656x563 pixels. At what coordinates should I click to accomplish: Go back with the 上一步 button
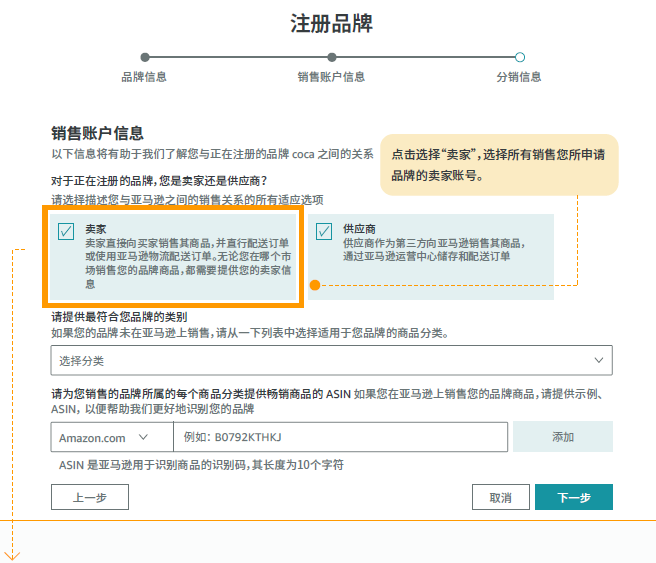(90, 497)
